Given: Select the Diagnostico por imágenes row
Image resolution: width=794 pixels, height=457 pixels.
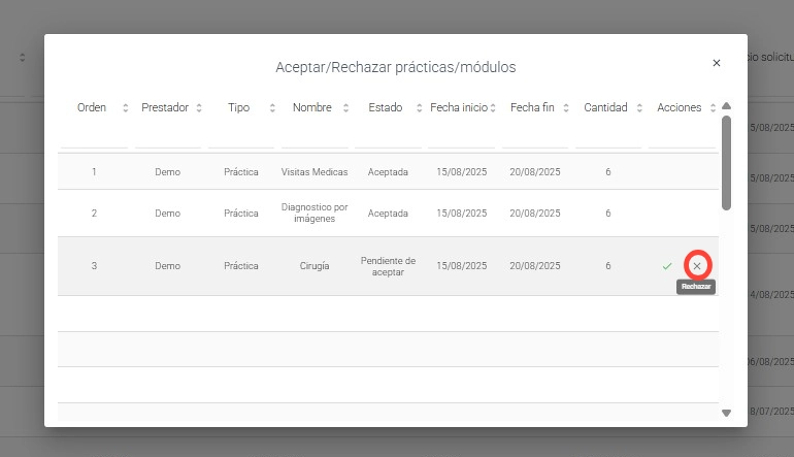Looking at the screenshot, I should 314,213.
